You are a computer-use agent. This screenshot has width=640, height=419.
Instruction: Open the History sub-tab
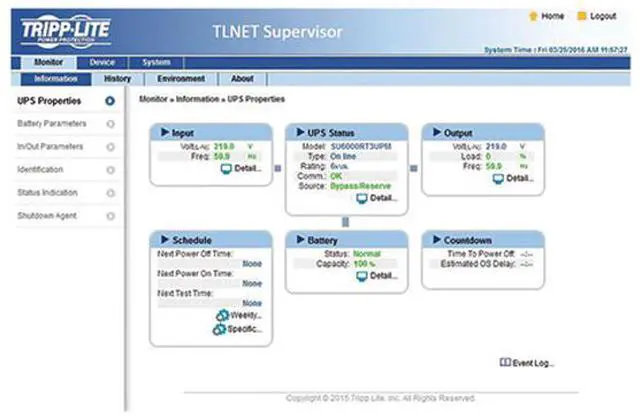pos(117,78)
